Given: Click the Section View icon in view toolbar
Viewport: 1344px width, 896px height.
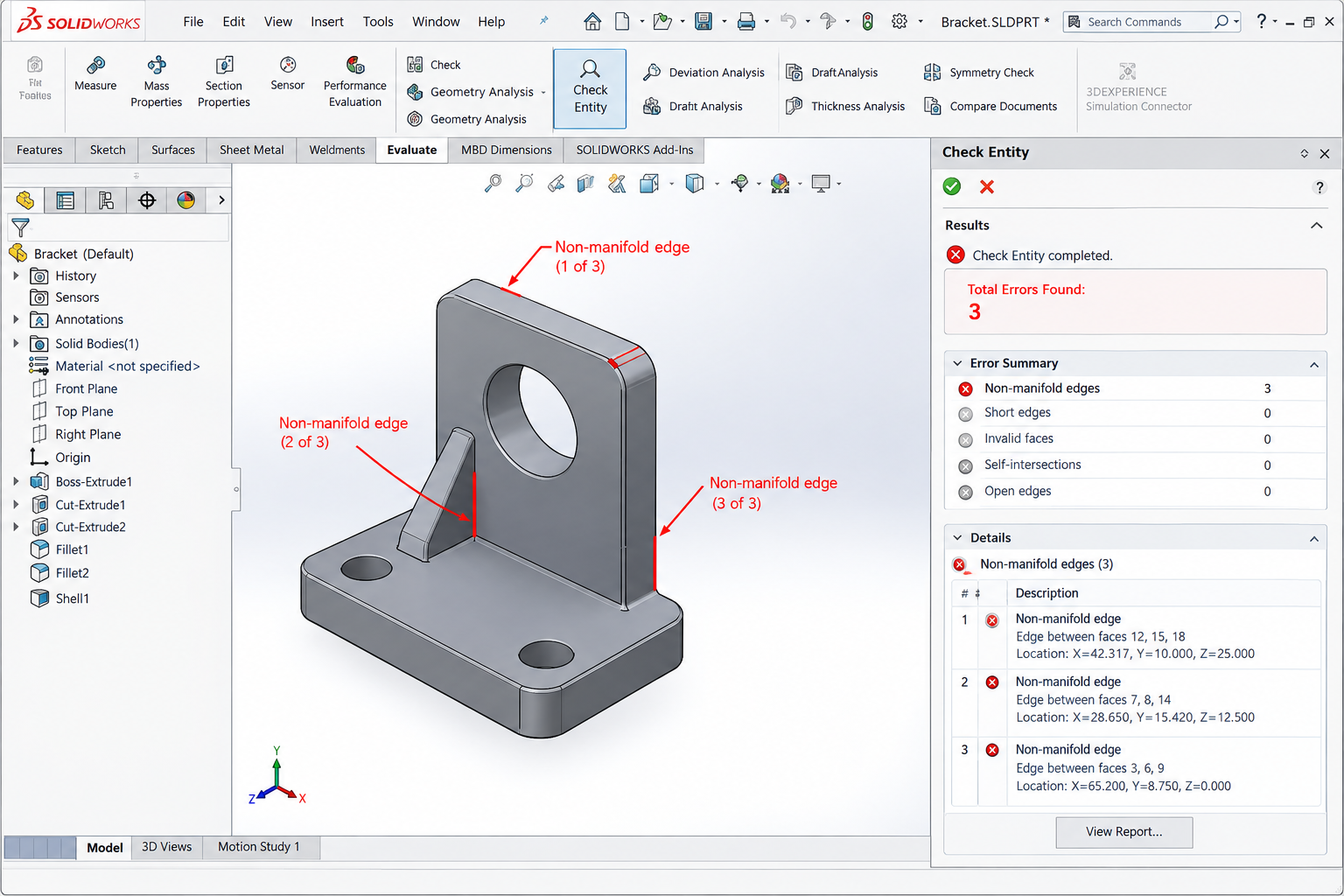Looking at the screenshot, I should pos(585,183).
